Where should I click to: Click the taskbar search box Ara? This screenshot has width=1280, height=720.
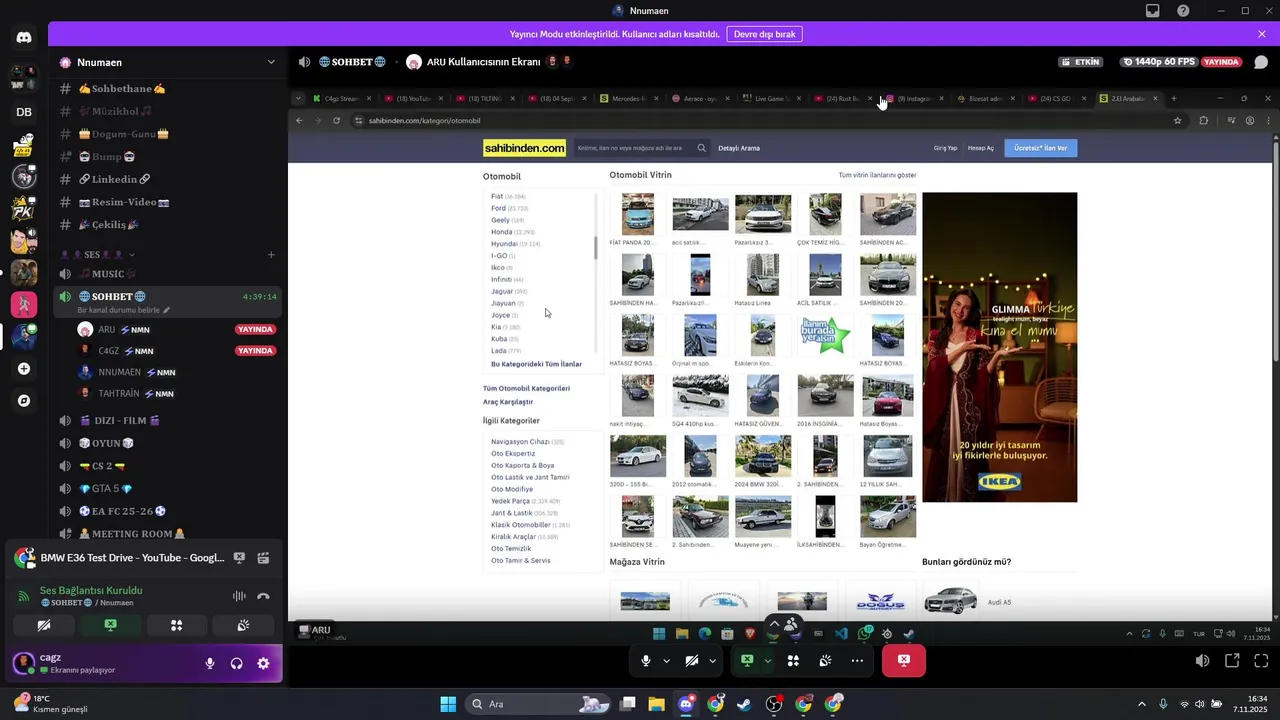(536, 704)
